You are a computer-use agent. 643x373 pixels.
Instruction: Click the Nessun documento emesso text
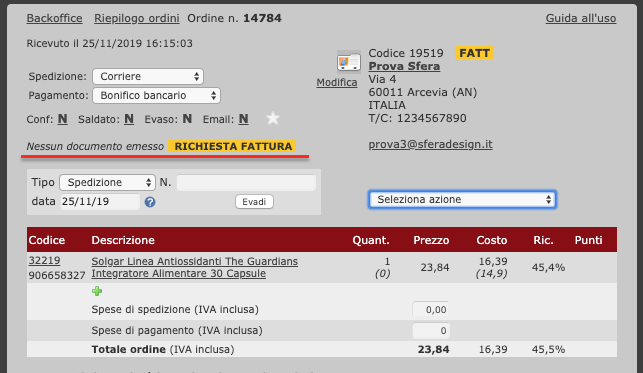click(x=95, y=146)
